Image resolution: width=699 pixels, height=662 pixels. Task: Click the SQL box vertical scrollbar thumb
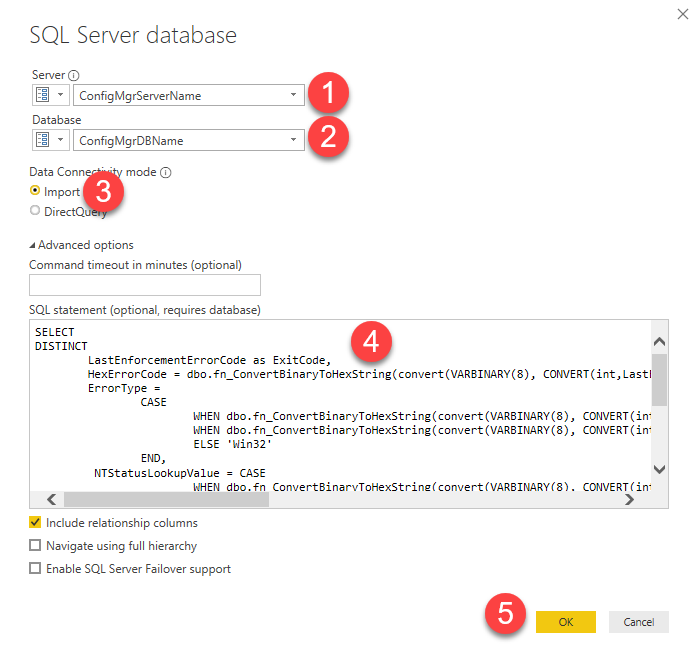pyautogui.click(x=659, y=380)
